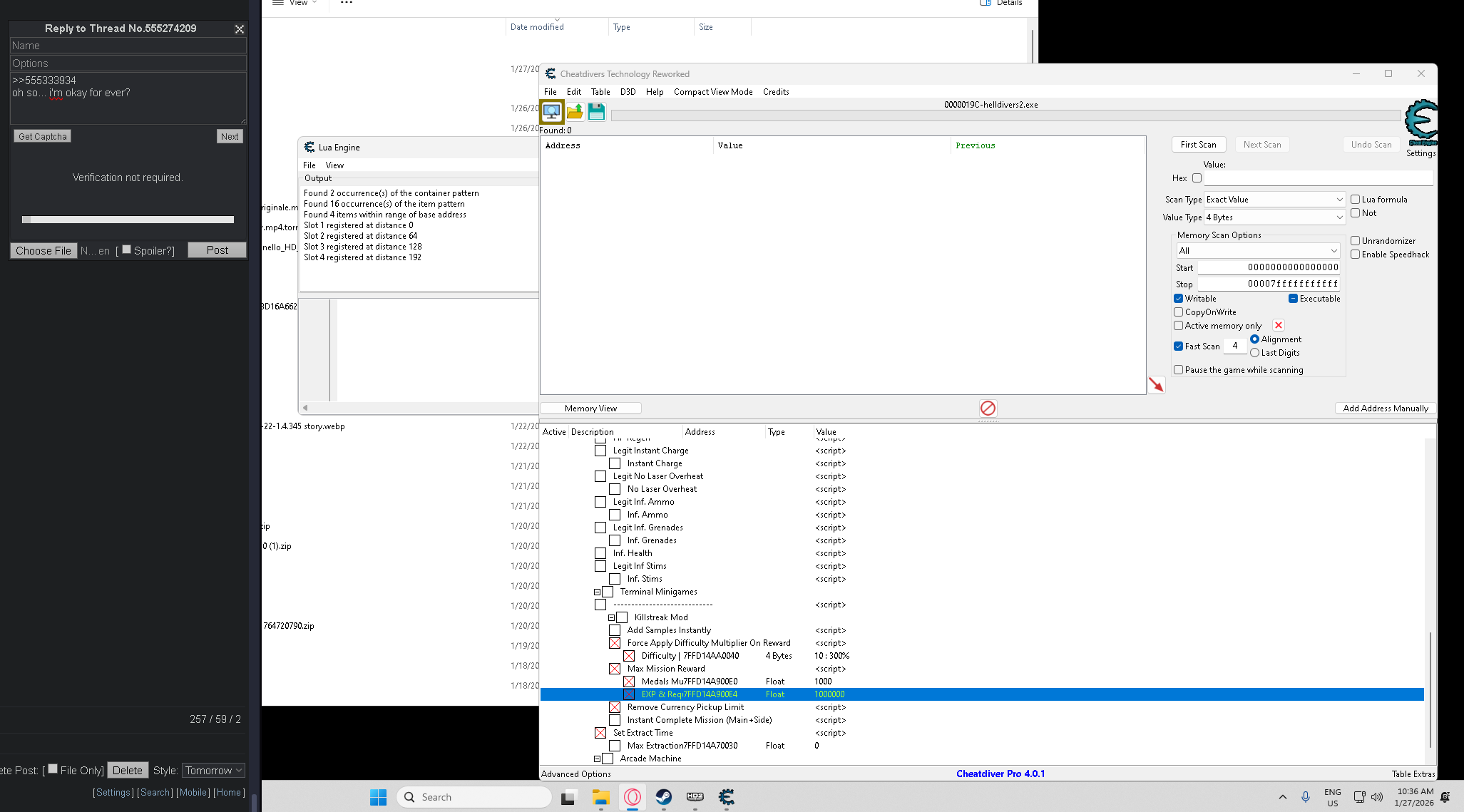Click the Memory View button
This screenshot has width=1464, height=812.
590,408
